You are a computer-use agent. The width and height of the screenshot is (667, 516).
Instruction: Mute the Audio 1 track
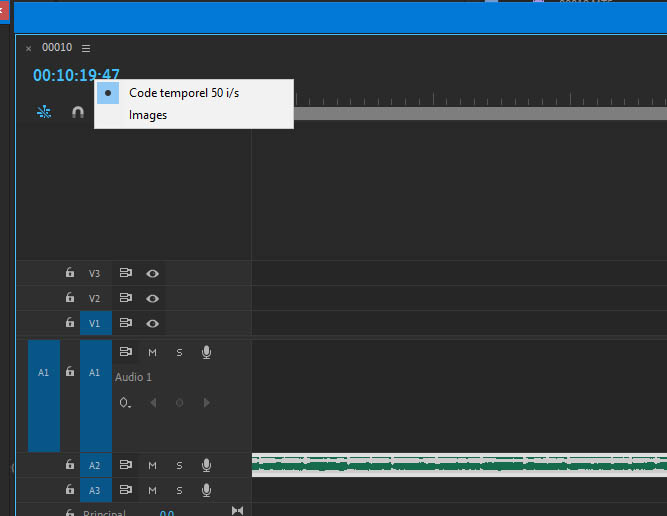click(x=153, y=352)
